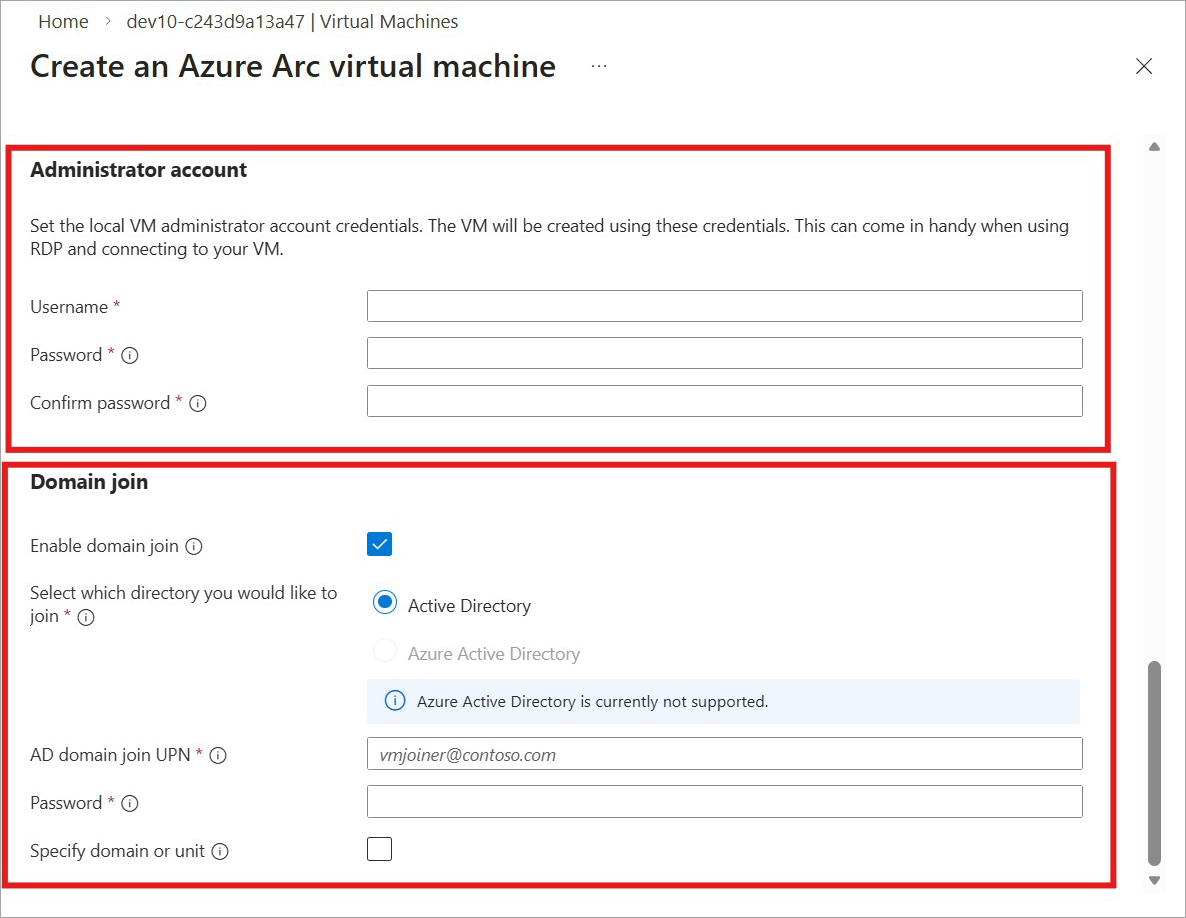1186x918 pixels.
Task: Select the Azure Active Directory radio option
Action: click(x=385, y=652)
